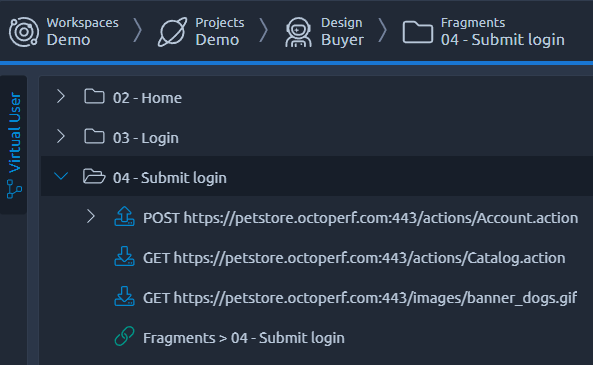Click the green fragment link icon
593x365 pixels.
124,336
